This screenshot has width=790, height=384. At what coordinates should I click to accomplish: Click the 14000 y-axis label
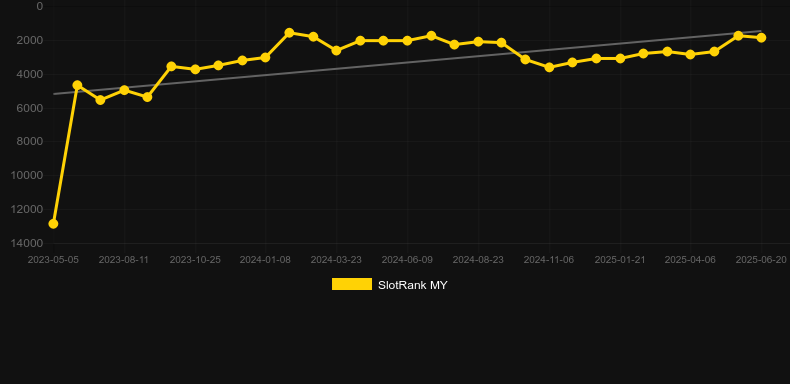pos(27,243)
